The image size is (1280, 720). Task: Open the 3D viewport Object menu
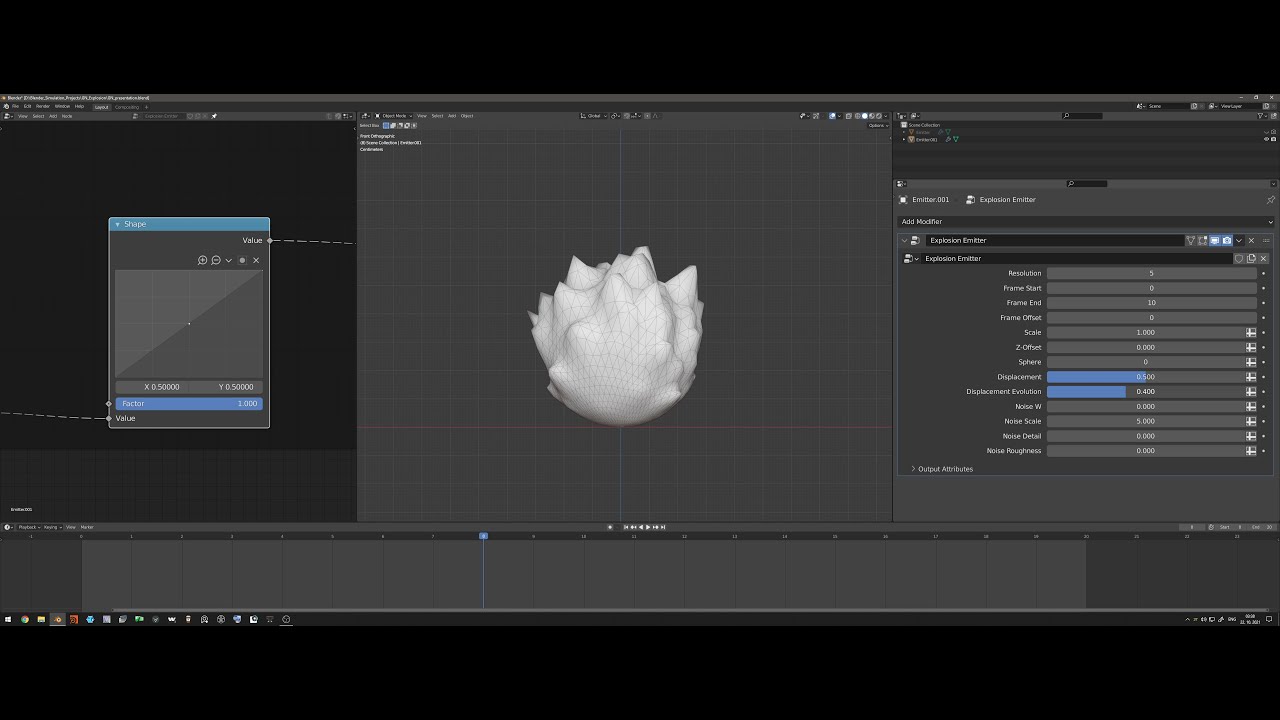pyautogui.click(x=467, y=116)
